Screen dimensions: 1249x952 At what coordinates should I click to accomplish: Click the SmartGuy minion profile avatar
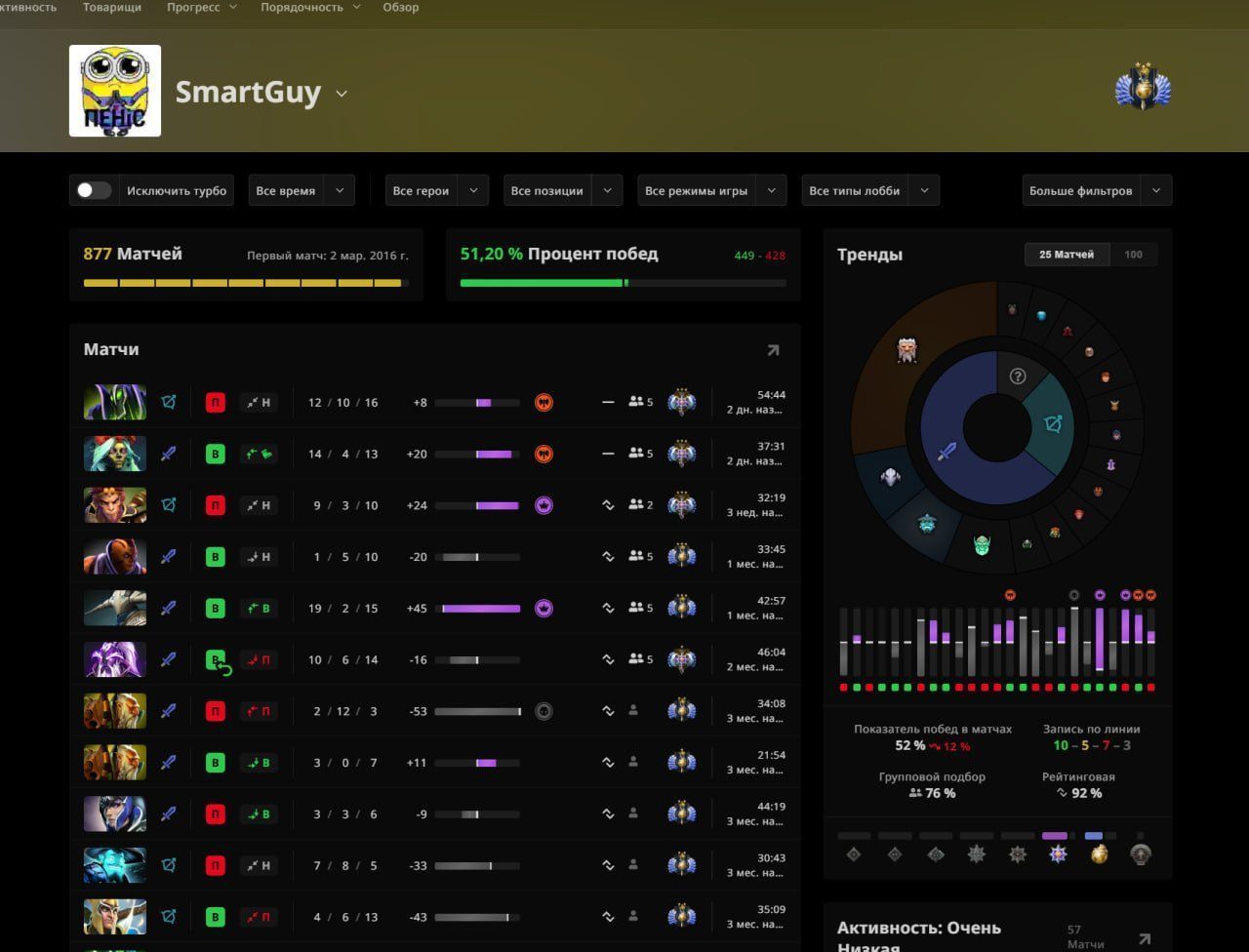point(115,91)
